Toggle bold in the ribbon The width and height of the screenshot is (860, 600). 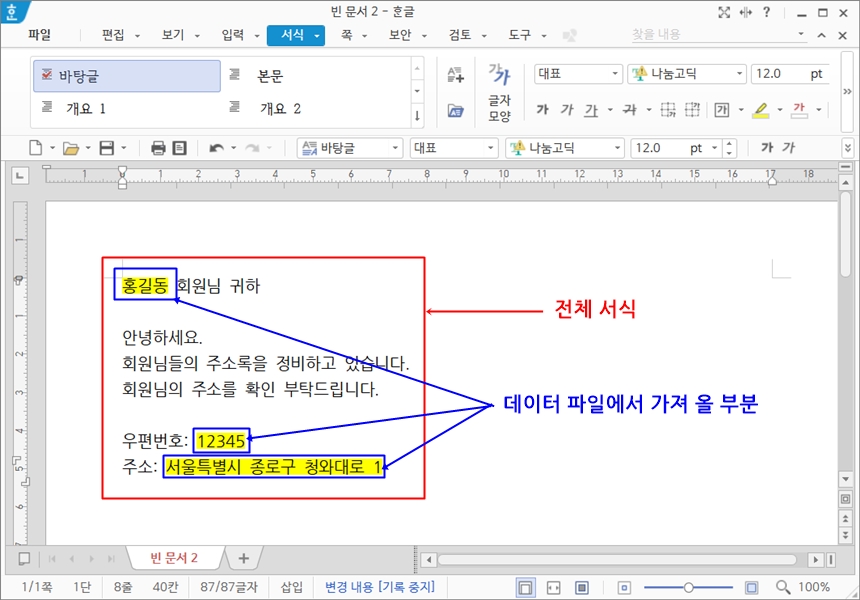[542, 110]
